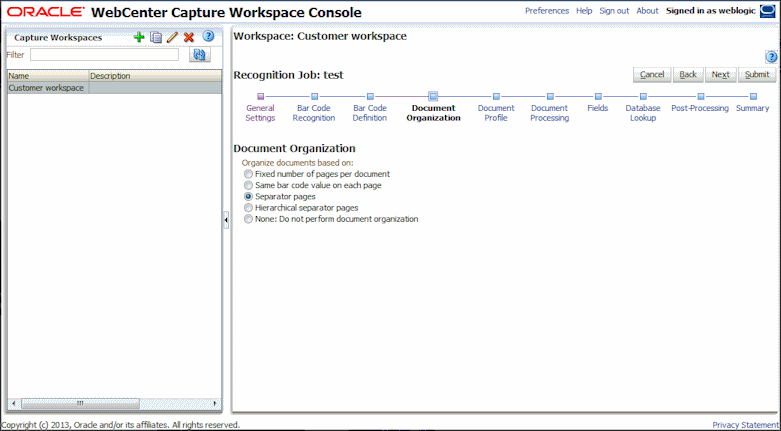This screenshot has height=431, width=781.
Task: Open the Help link in header
Action: 584,11
